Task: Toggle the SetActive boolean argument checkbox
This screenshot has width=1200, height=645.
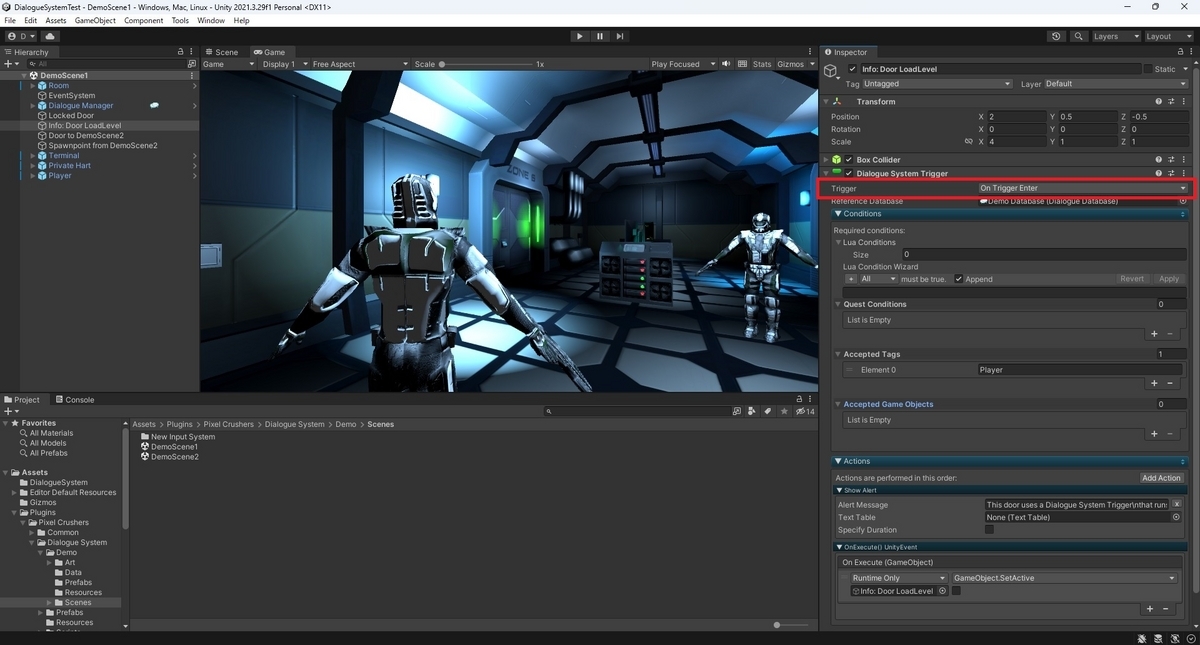Action: (956, 591)
